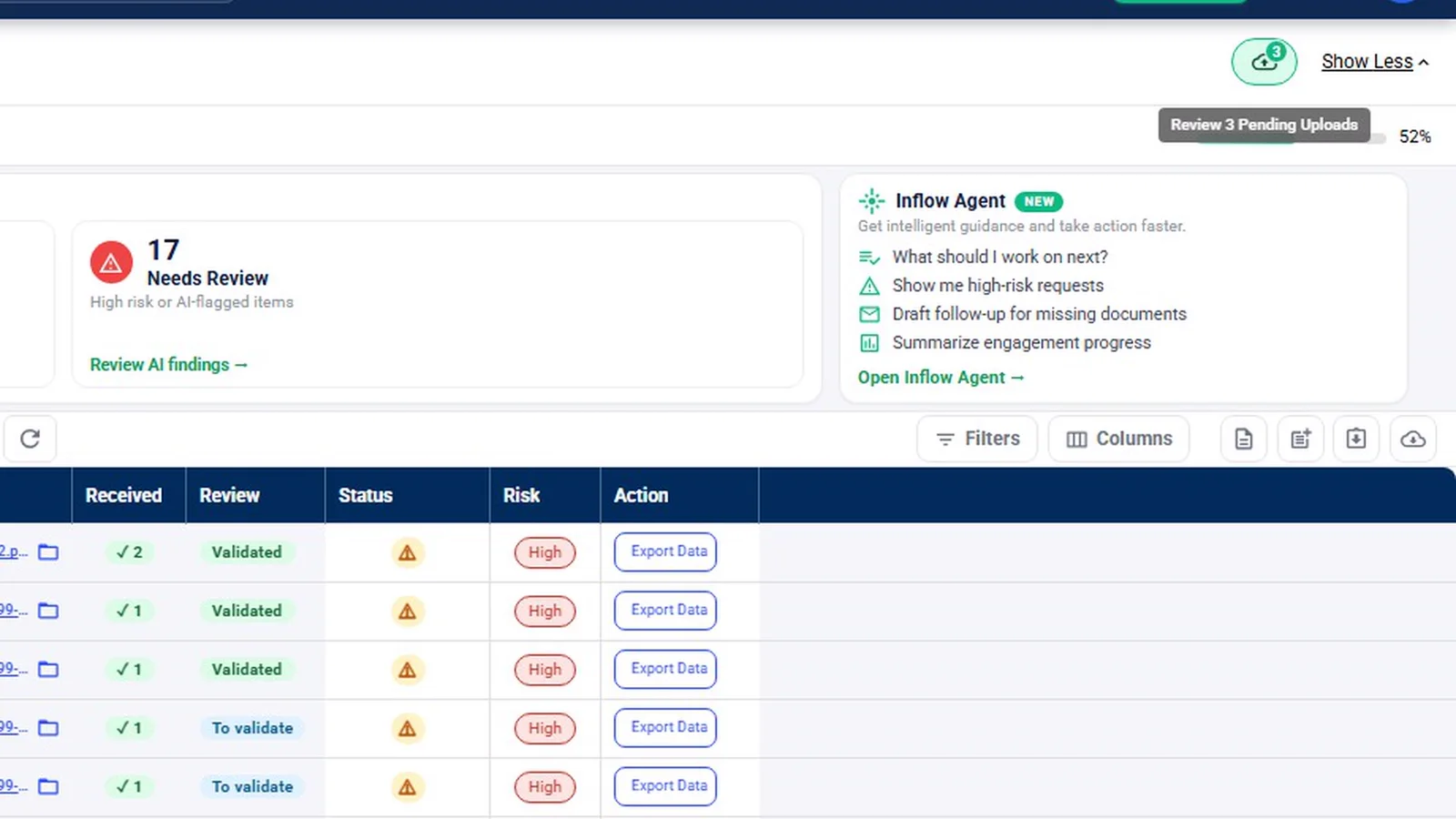Select 'Show me high-risk requests' suggestion
1456x819 pixels.
pos(998,286)
